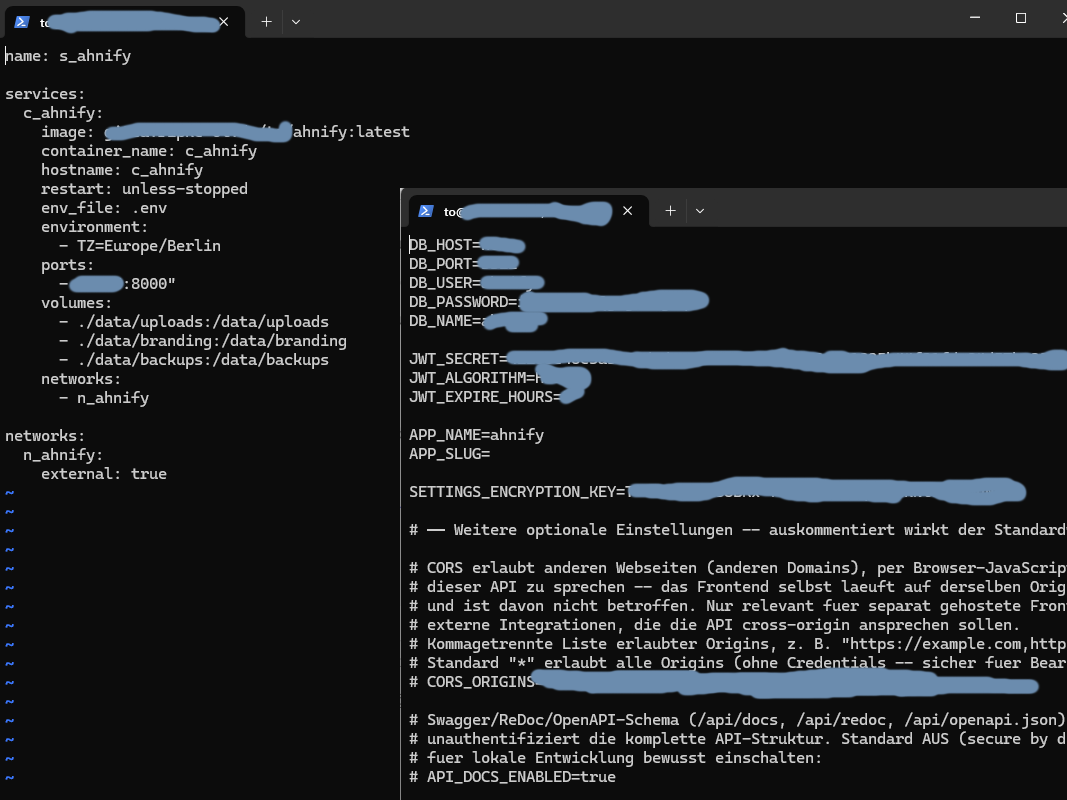
Task: Click './data/branding:/data/branding' volume entry
Action: pos(212,341)
